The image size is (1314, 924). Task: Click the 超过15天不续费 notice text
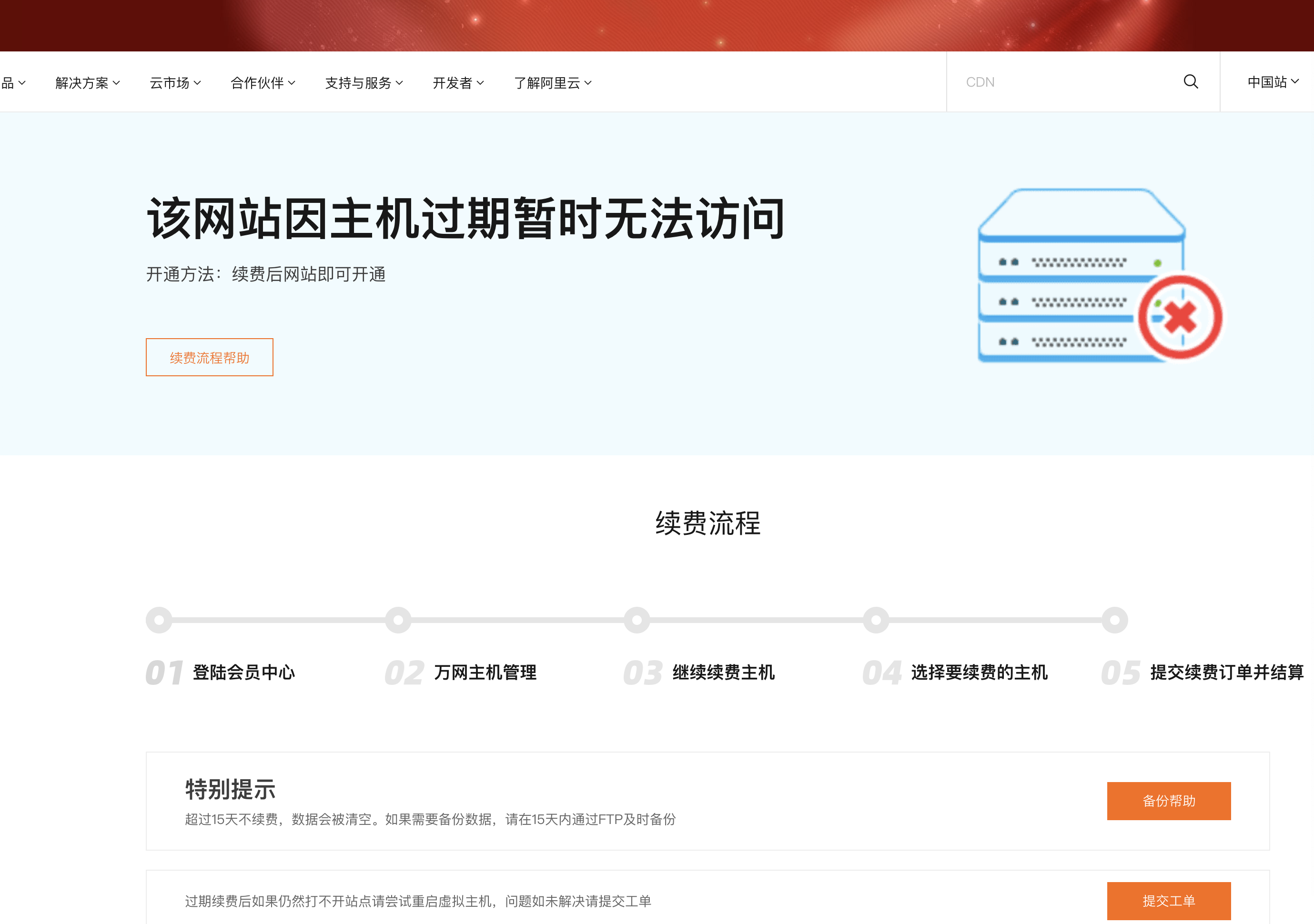[x=430, y=819]
